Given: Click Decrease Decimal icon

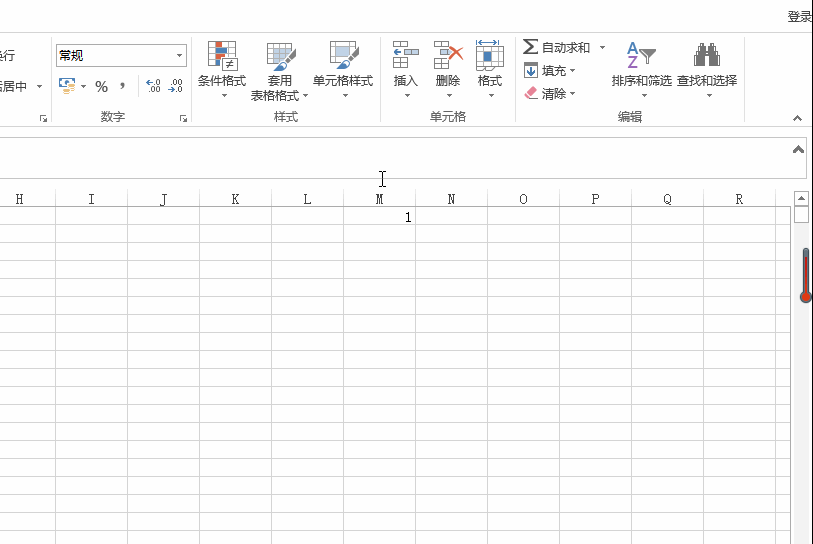Looking at the screenshot, I should [x=176, y=86].
